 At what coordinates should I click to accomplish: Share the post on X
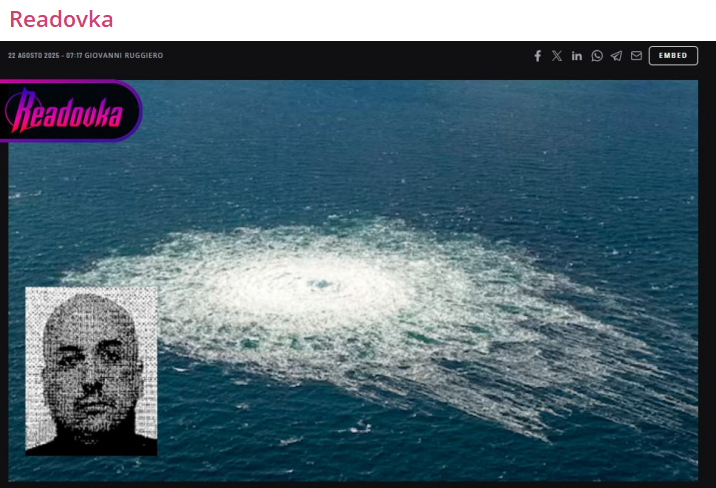point(557,56)
